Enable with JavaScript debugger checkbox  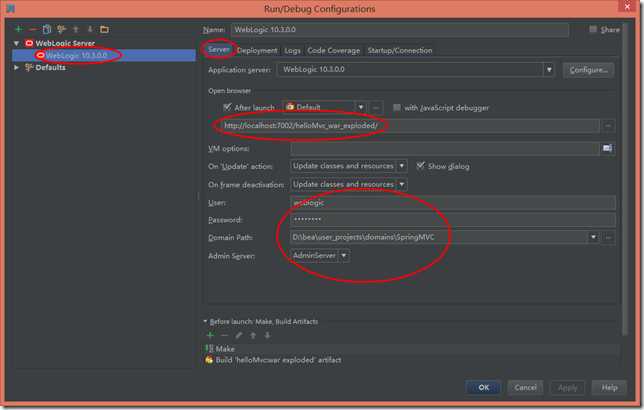pyautogui.click(x=396, y=108)
